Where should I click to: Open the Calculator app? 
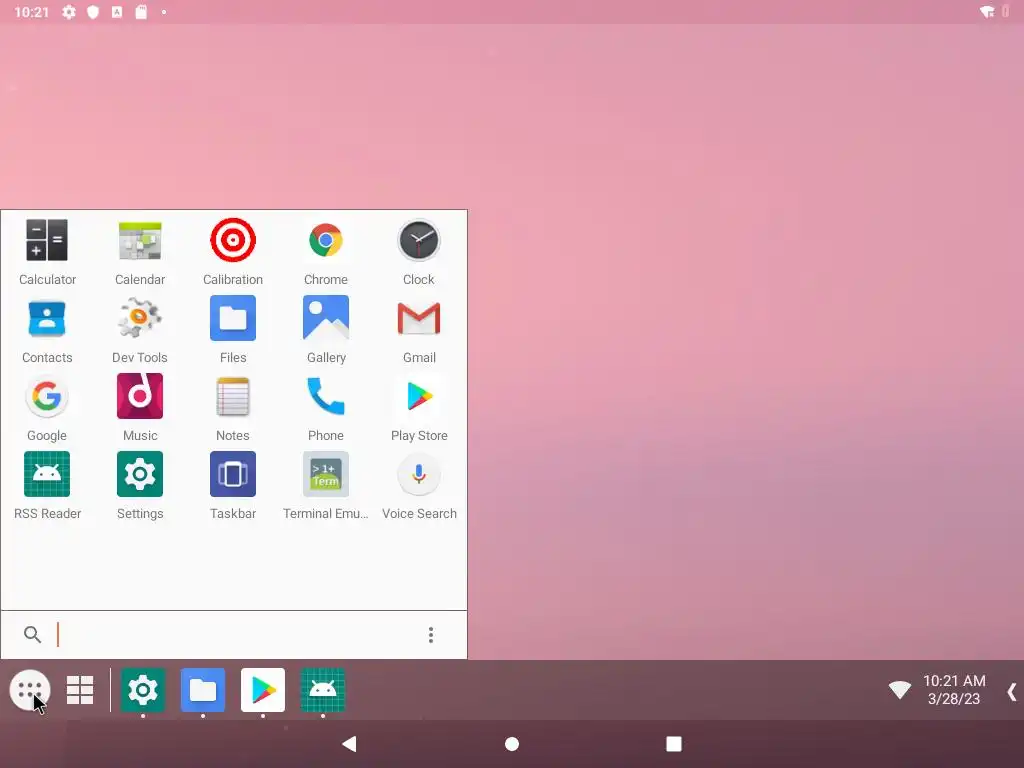[x=47, y=252]
